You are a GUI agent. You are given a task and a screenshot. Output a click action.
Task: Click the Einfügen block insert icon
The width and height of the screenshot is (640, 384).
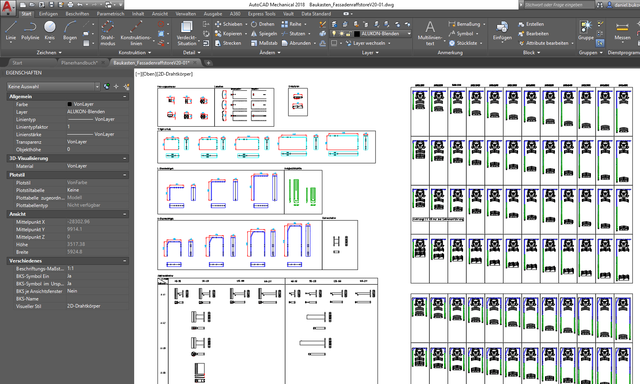[502, 31]
